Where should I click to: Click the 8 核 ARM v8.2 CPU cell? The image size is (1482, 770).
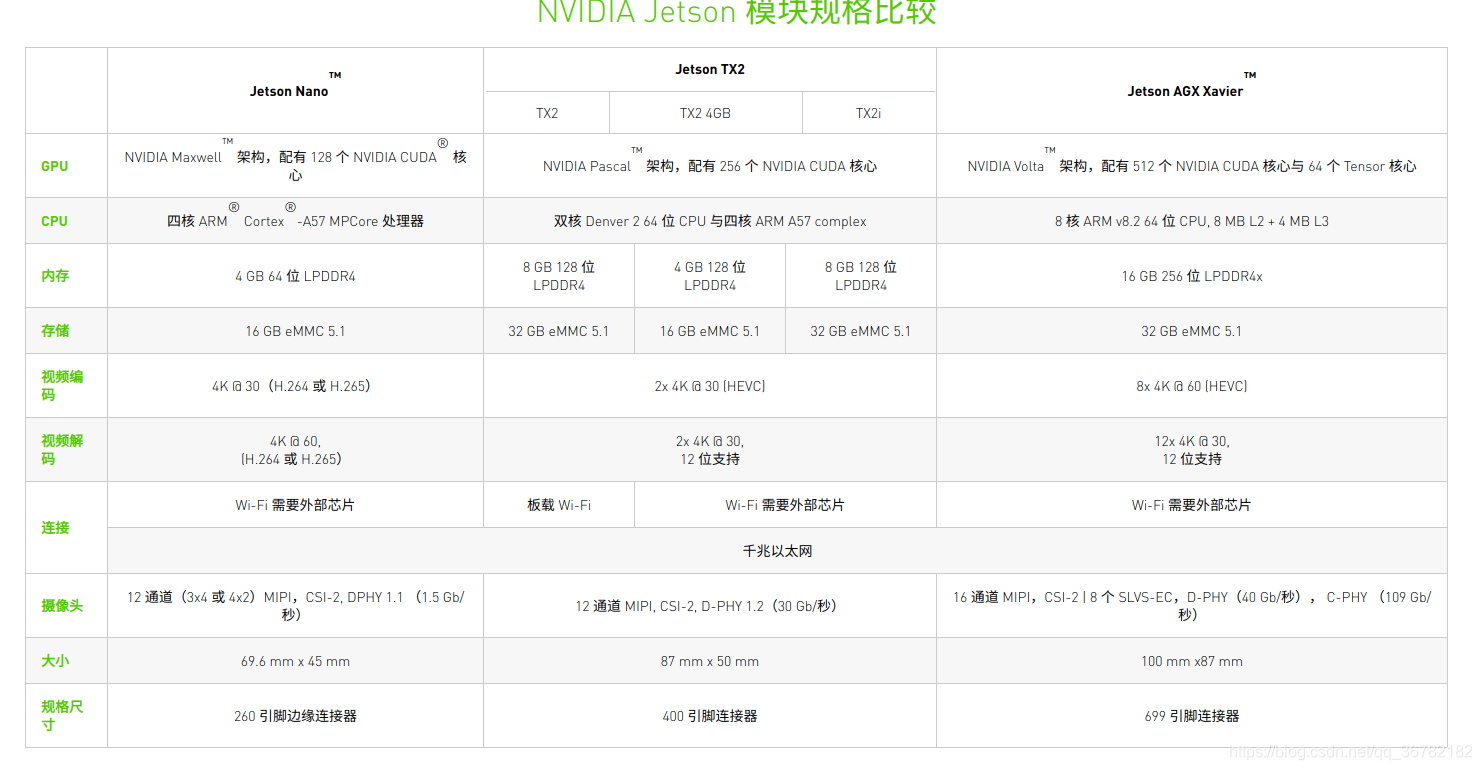tap(1192, 221)
